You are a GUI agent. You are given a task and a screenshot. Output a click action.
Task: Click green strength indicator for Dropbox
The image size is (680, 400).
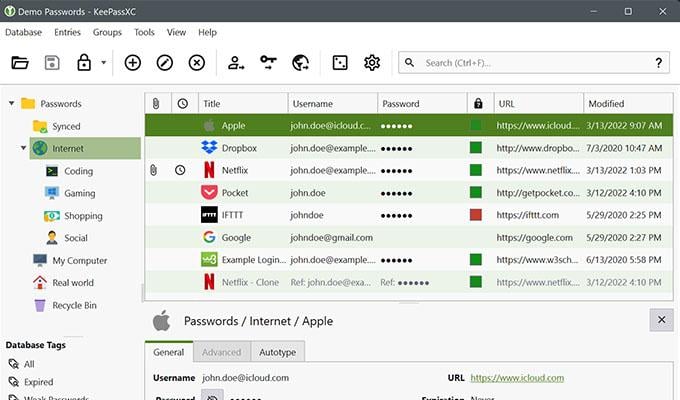[476, 148]
